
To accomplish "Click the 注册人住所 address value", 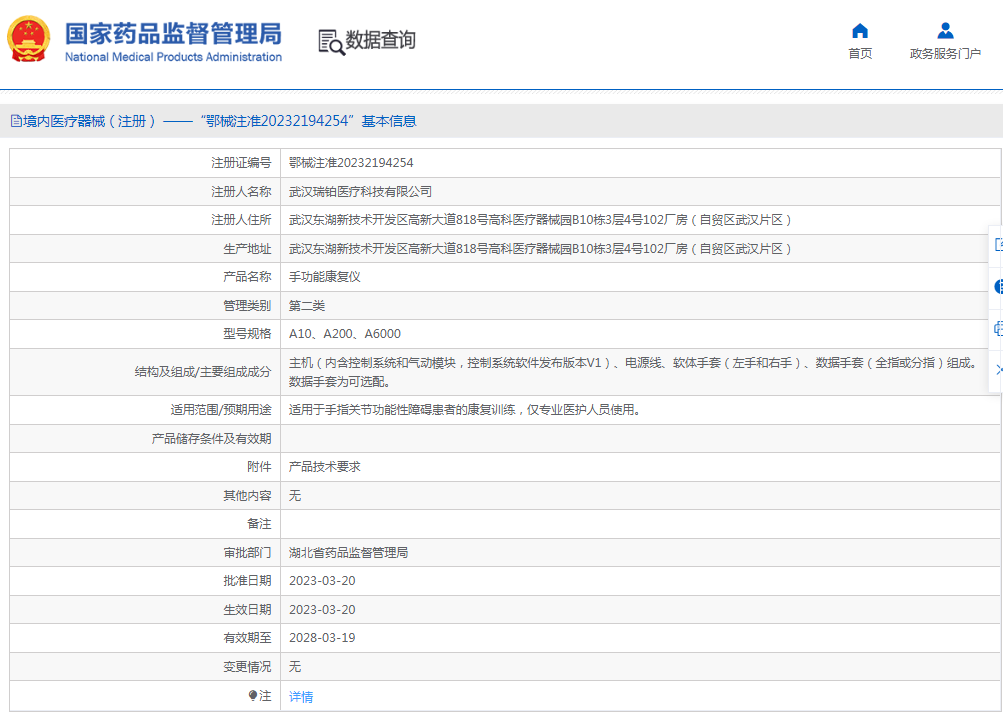I will (x=540, y=220).
